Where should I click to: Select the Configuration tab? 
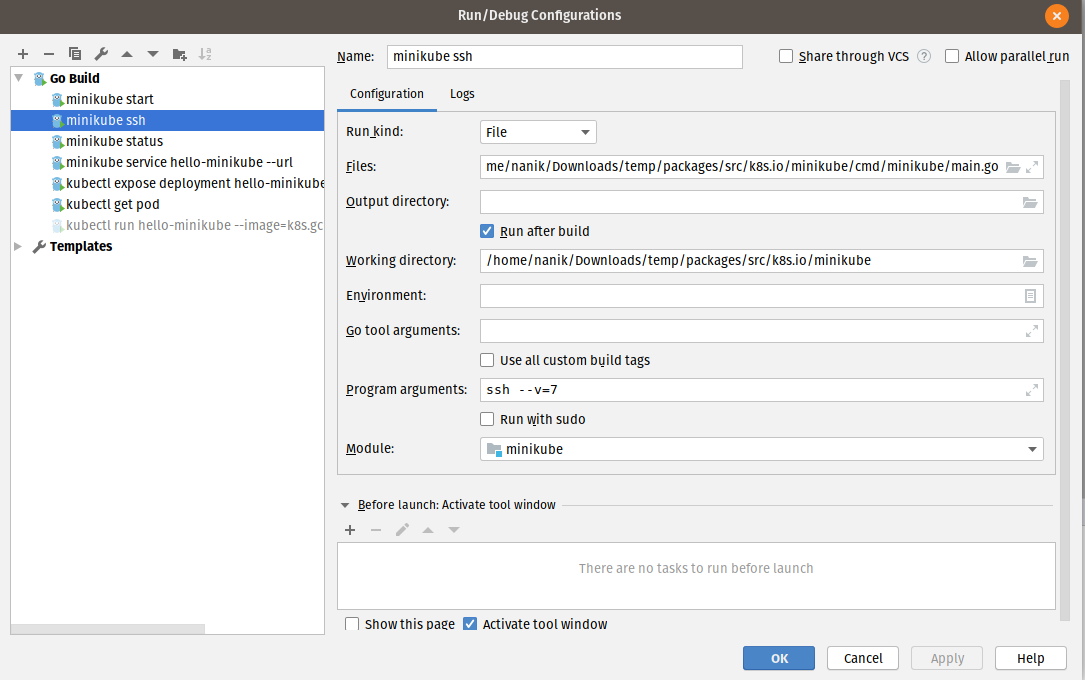(387, 94)
